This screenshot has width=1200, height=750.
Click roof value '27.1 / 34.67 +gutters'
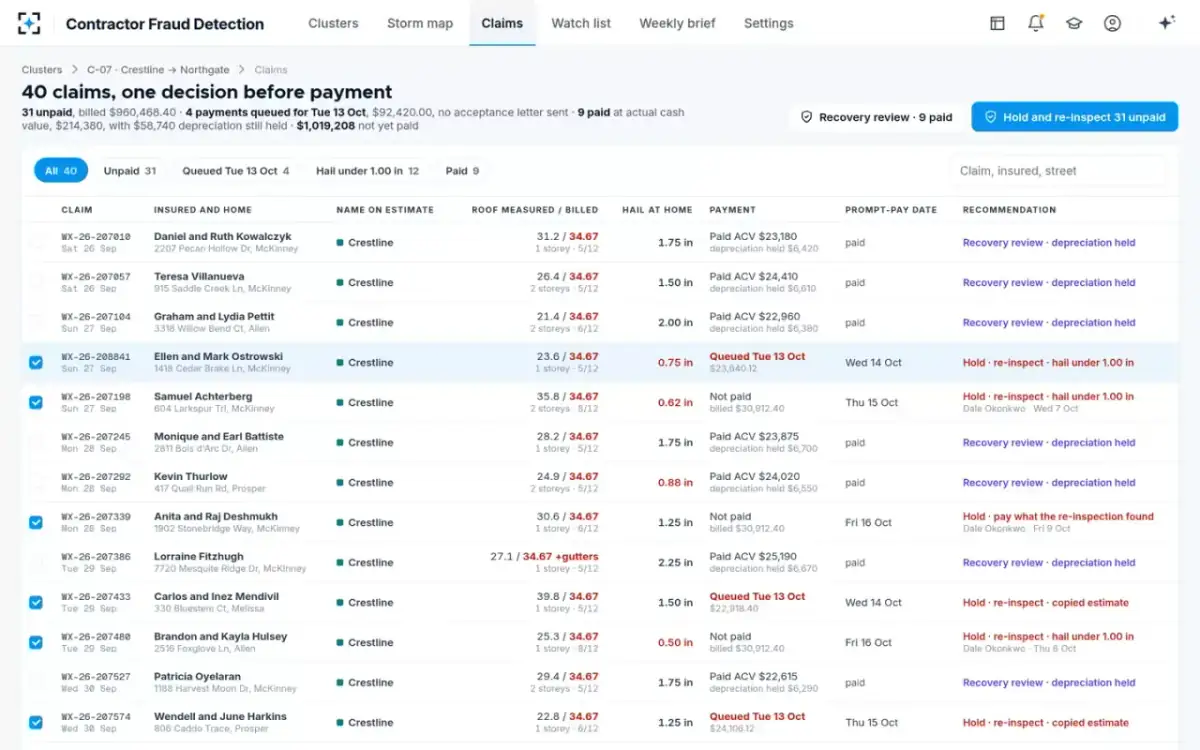[x=544, y=557]
